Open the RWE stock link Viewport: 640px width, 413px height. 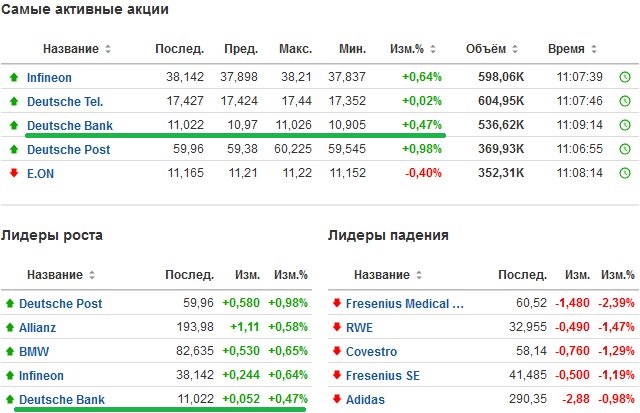359,328
